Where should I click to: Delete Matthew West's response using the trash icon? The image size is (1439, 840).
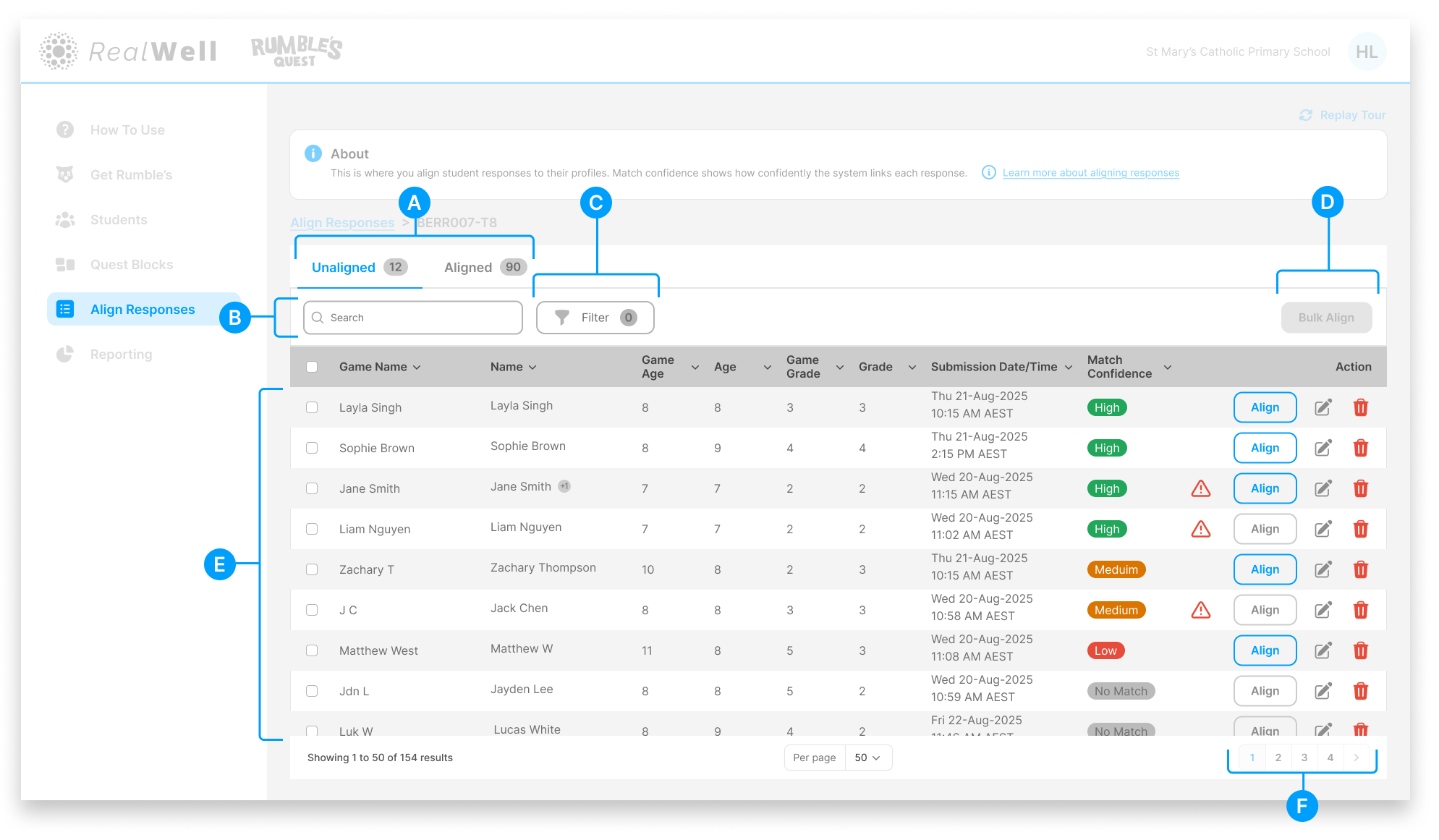point(1361,650)
